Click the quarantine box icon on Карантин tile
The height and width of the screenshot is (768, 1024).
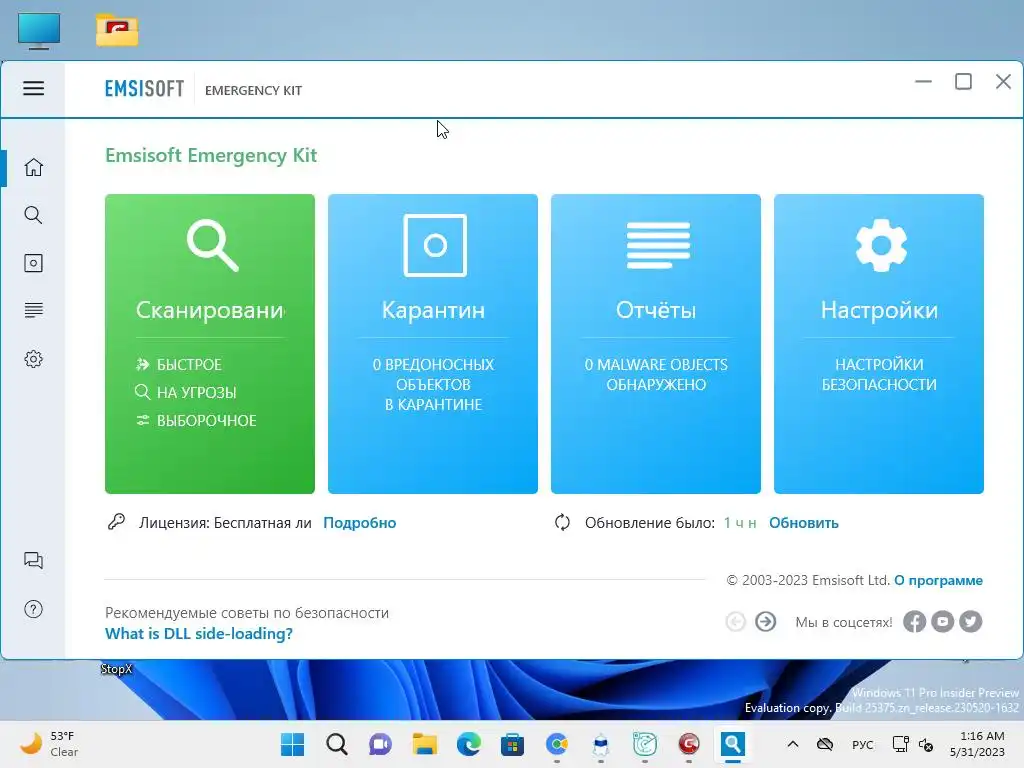(435, 246)
